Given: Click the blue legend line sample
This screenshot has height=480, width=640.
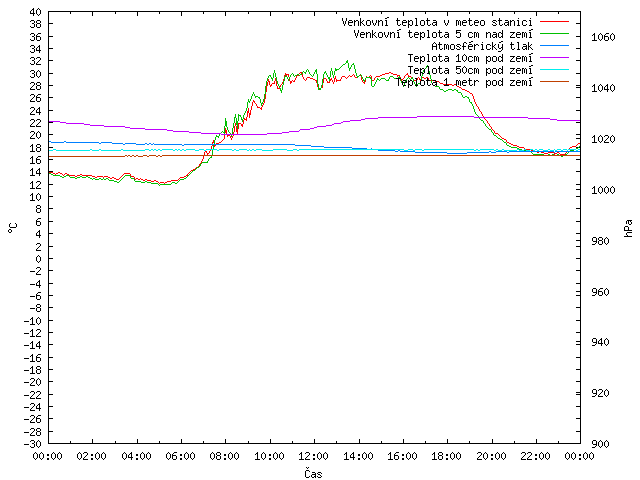Looking at the screenshot, I should click(554, 46).
